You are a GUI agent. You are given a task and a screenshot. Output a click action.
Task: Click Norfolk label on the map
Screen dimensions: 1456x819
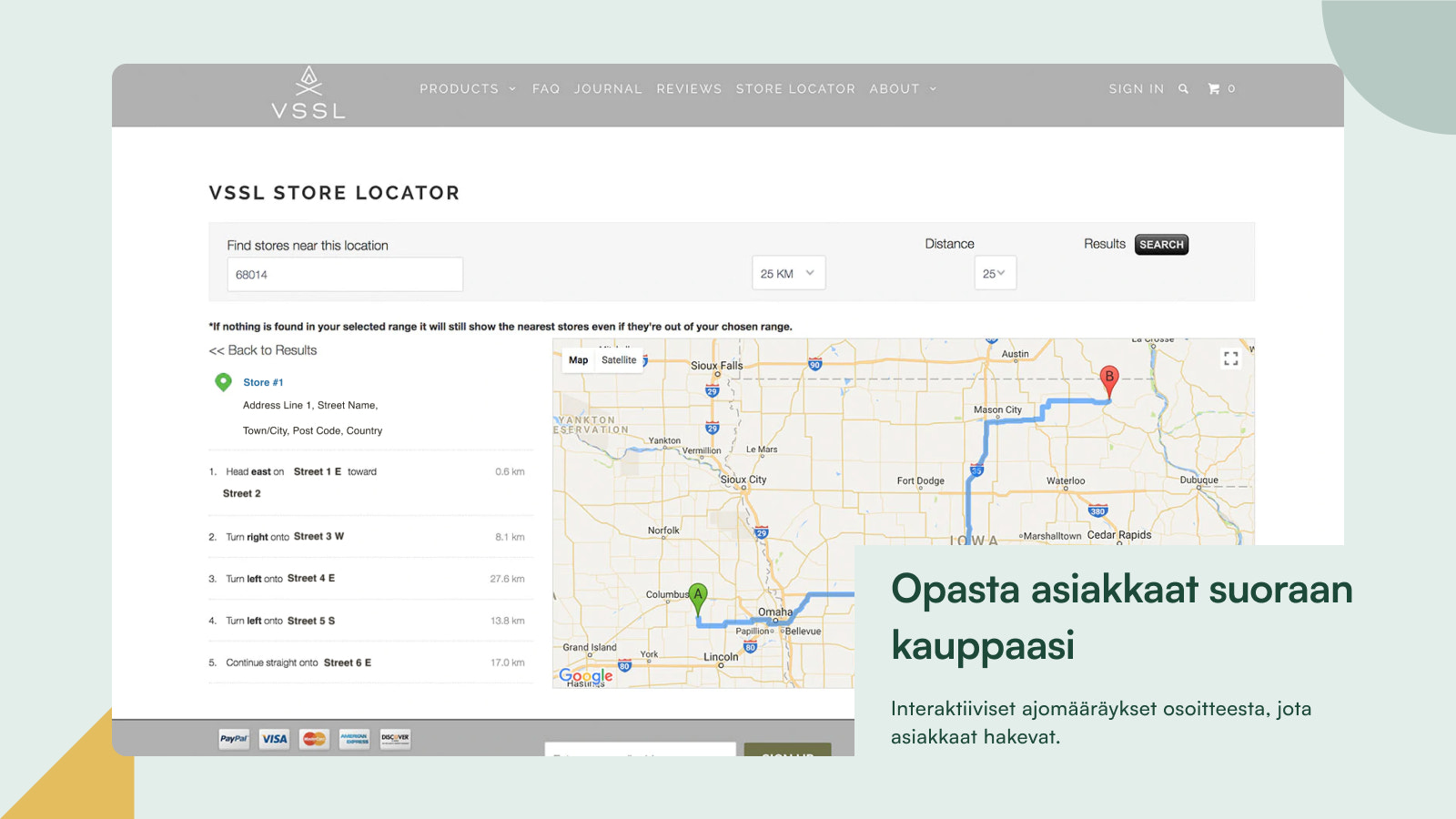(x=663, y=531)
